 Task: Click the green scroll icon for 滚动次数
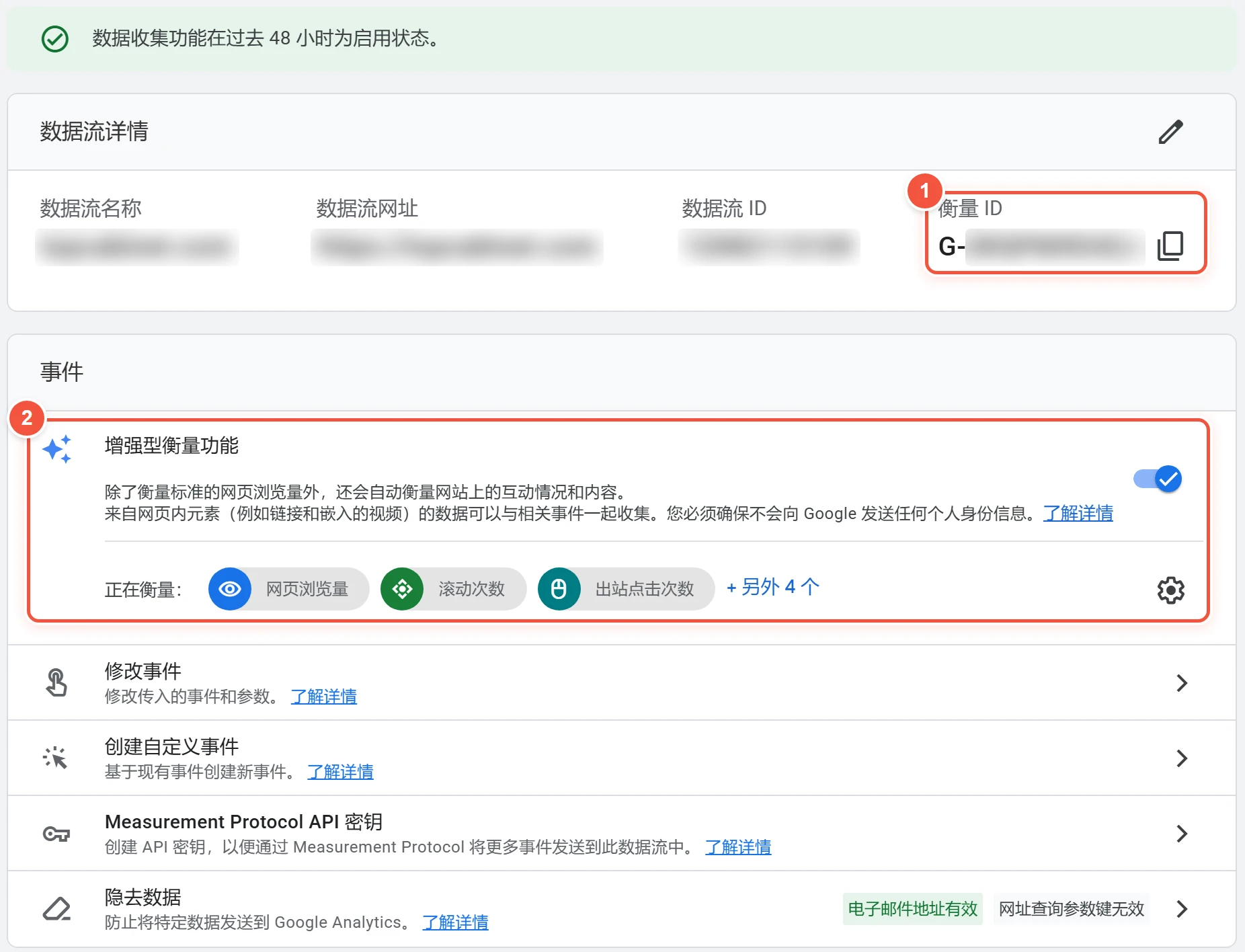pos(402,589)
